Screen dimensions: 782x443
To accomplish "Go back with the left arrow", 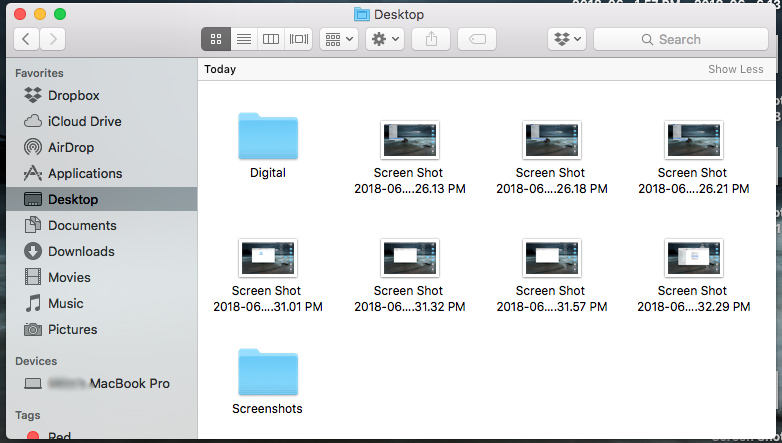I will click(x=26, y=39).
